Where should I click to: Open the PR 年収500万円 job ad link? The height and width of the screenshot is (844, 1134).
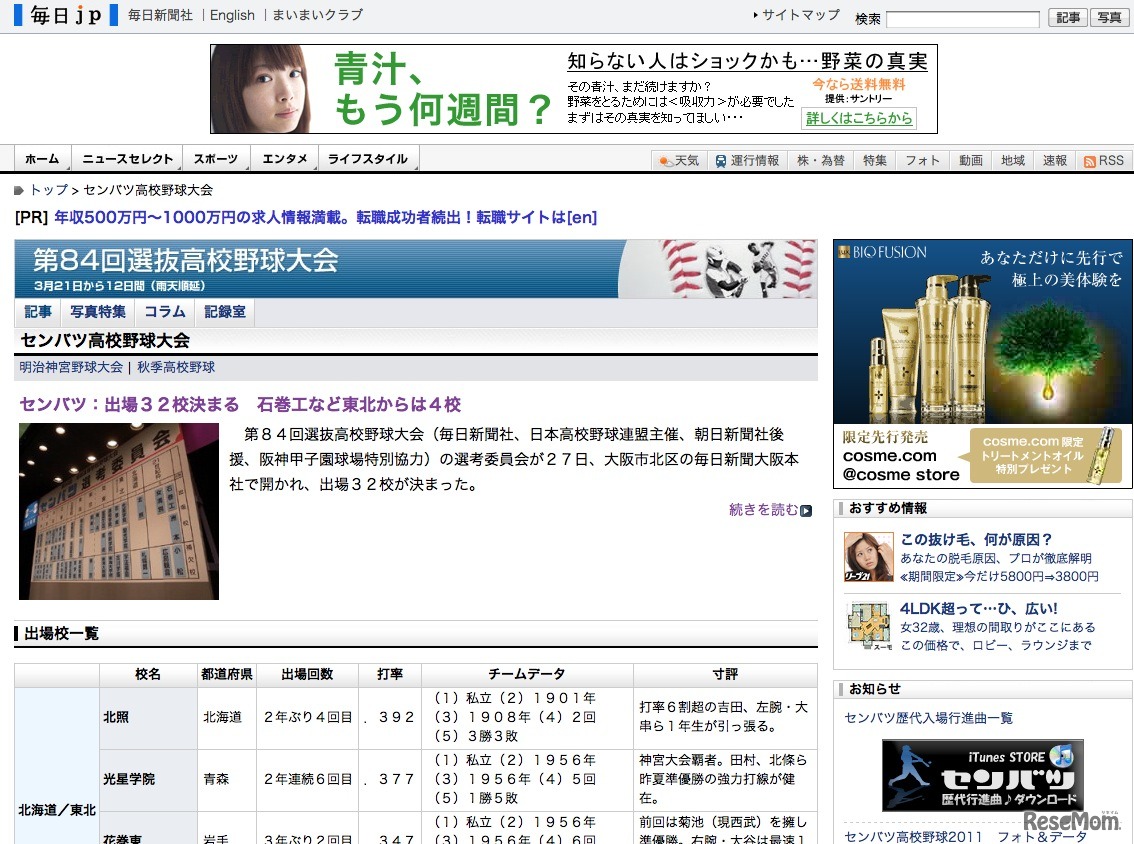pyautogui.click(x=325, y=217)
